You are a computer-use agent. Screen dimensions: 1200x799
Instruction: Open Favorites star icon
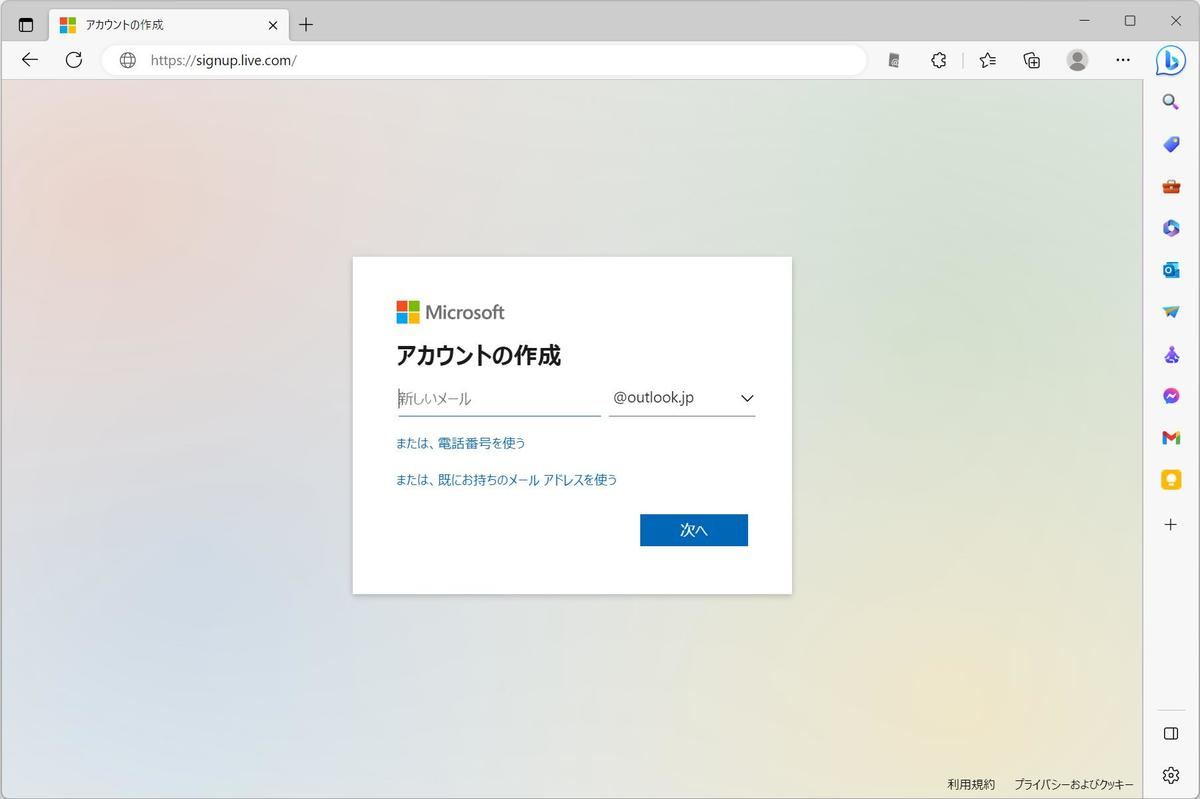[x=988, y=60]
